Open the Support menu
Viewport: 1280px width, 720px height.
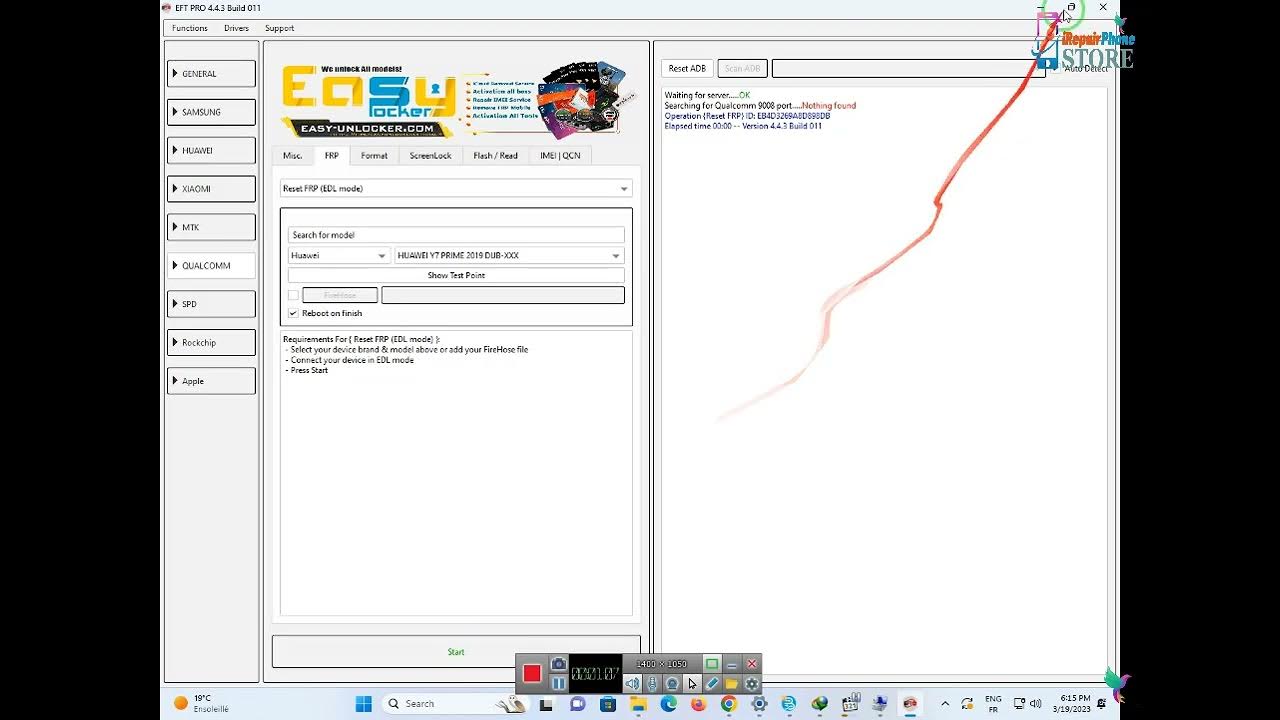(x=279, y=28)
